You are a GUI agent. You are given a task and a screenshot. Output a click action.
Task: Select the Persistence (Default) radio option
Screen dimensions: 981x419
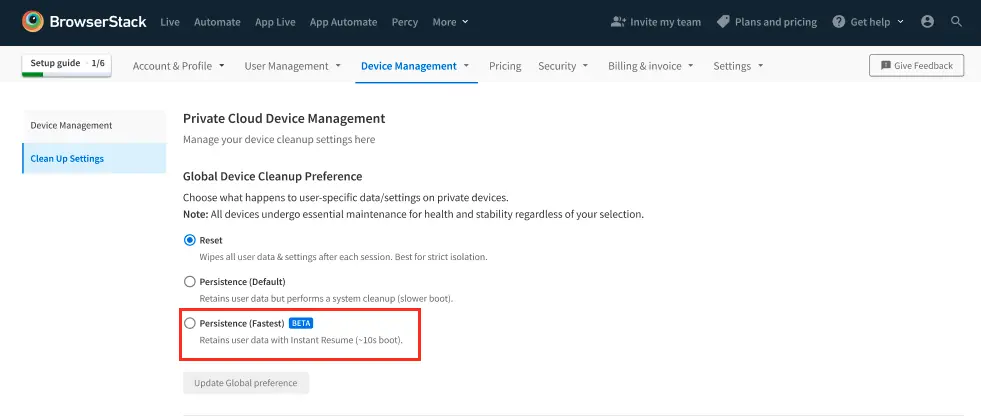190,281
